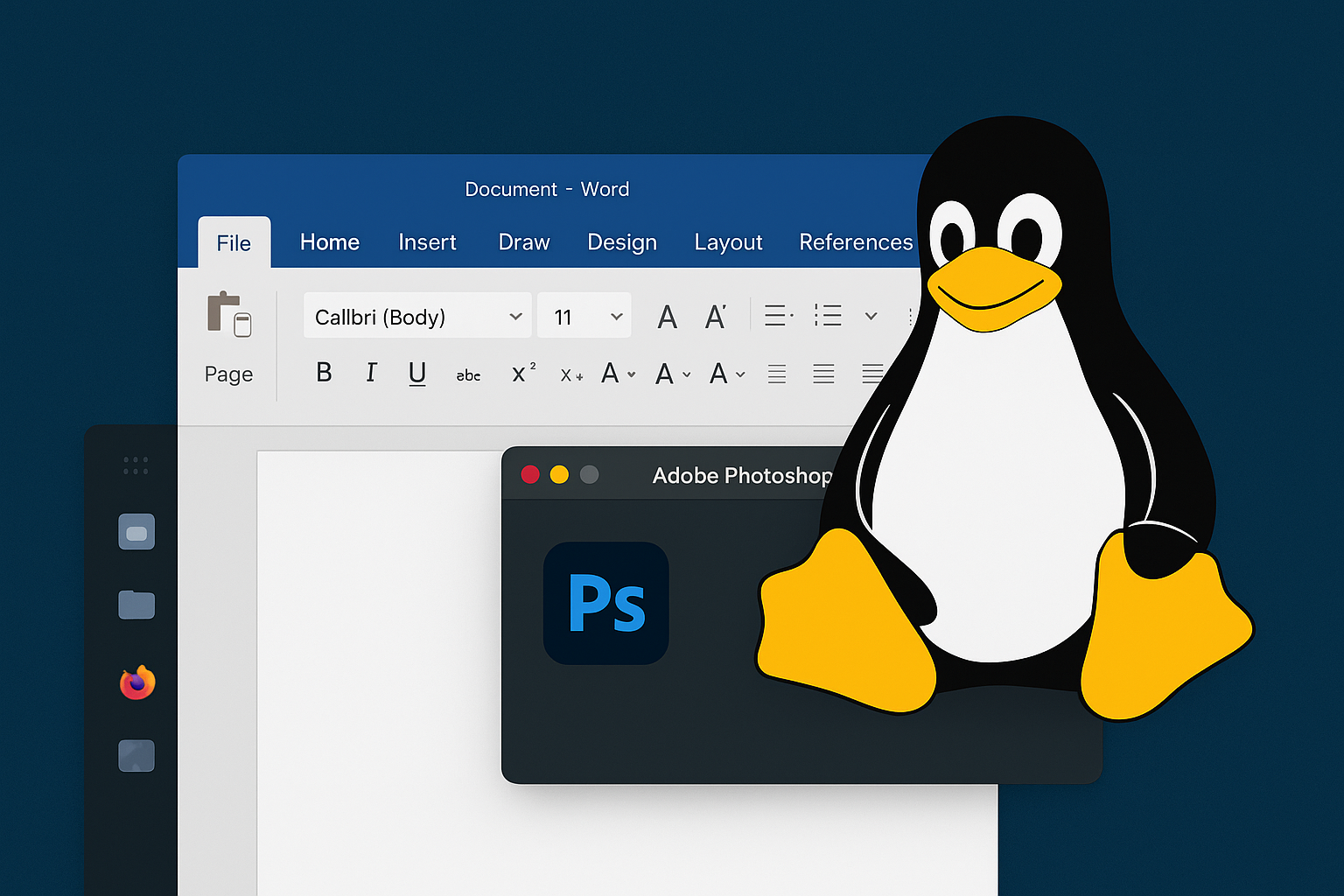This screenshot has height=896, width=1344.
Task: Open the Files folder in dock
Action: (136, 604)
